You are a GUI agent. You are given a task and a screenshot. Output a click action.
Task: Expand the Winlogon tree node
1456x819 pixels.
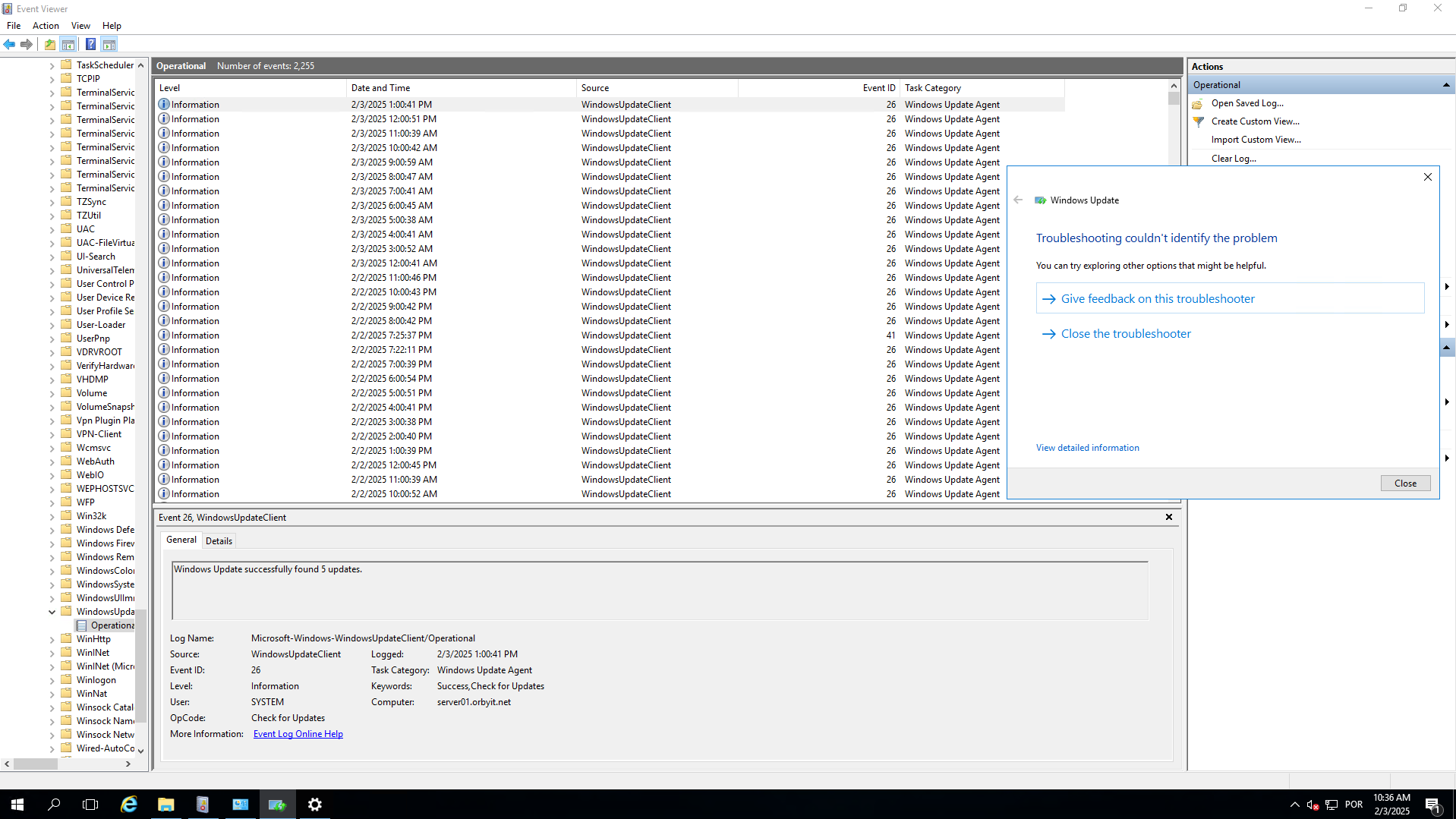pos(52,680)
